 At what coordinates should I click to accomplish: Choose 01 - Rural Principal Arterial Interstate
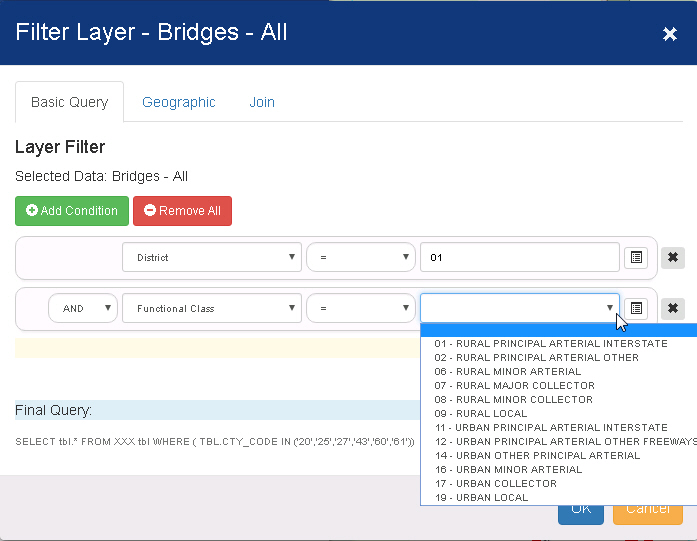pyautogui.click(x=550, y=344)
